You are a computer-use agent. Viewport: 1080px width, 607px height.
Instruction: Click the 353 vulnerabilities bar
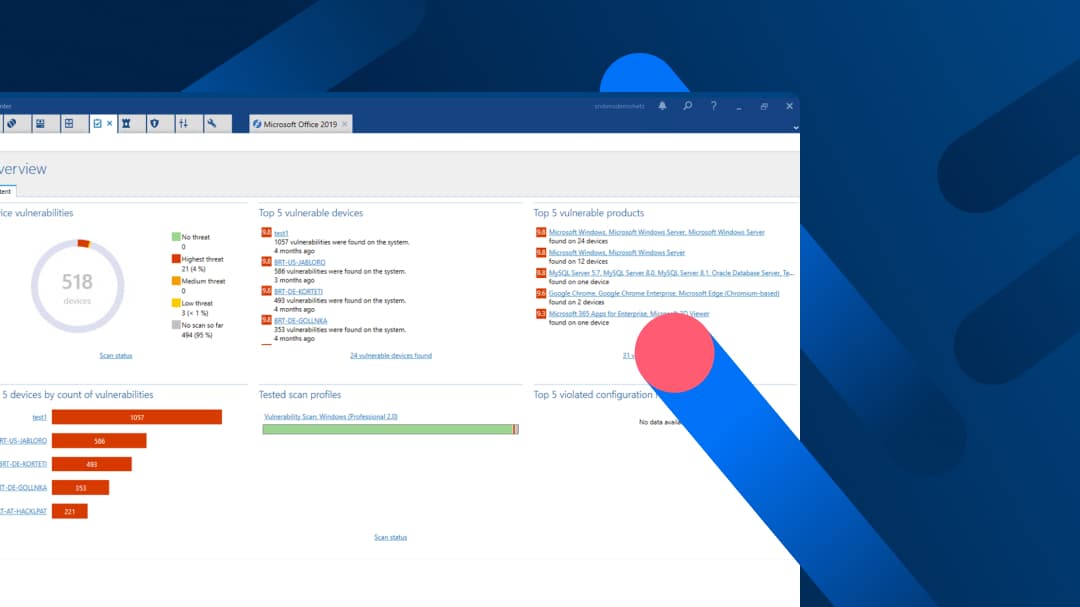(x=80, y=488)
